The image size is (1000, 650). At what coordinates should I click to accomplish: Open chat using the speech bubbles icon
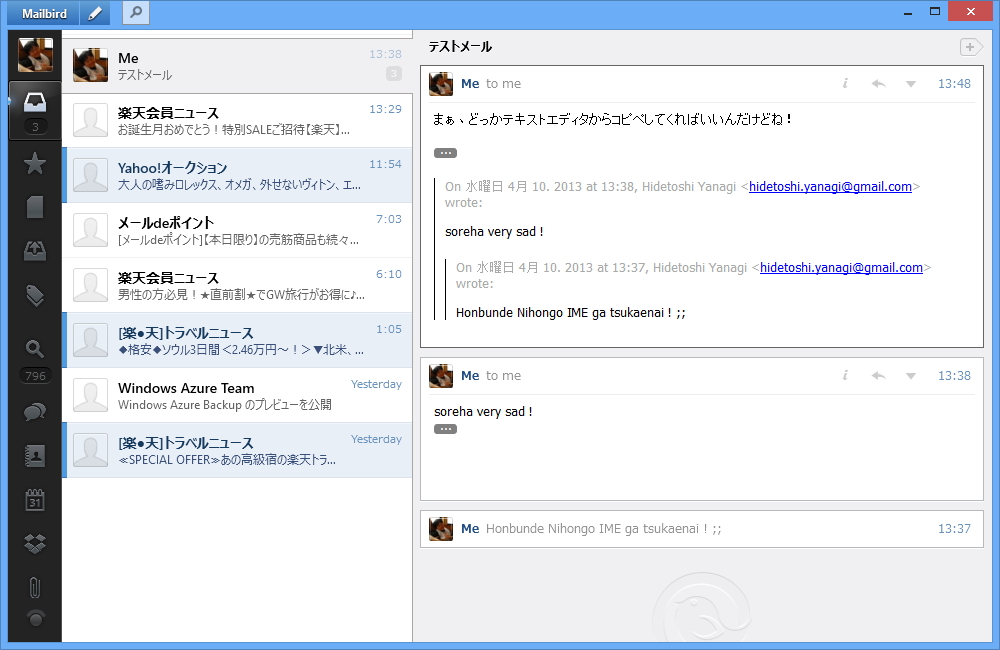(34, 412)
